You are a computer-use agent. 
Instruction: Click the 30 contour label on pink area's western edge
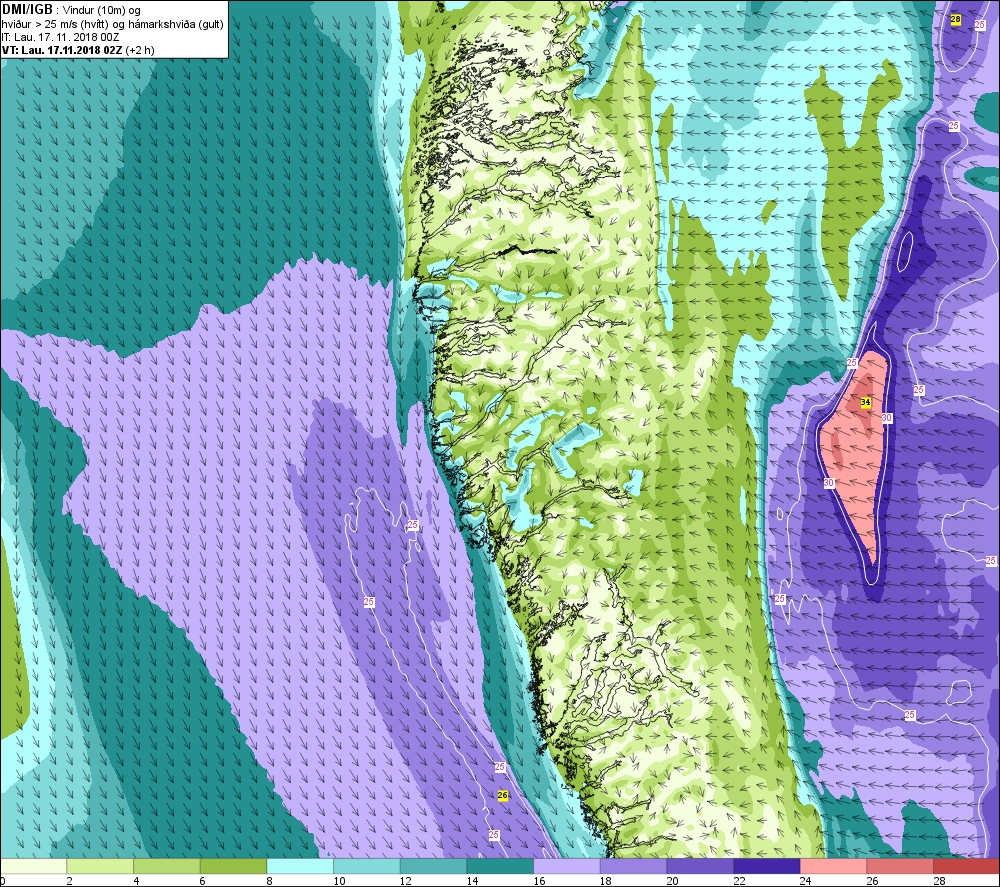coord(828,483)
